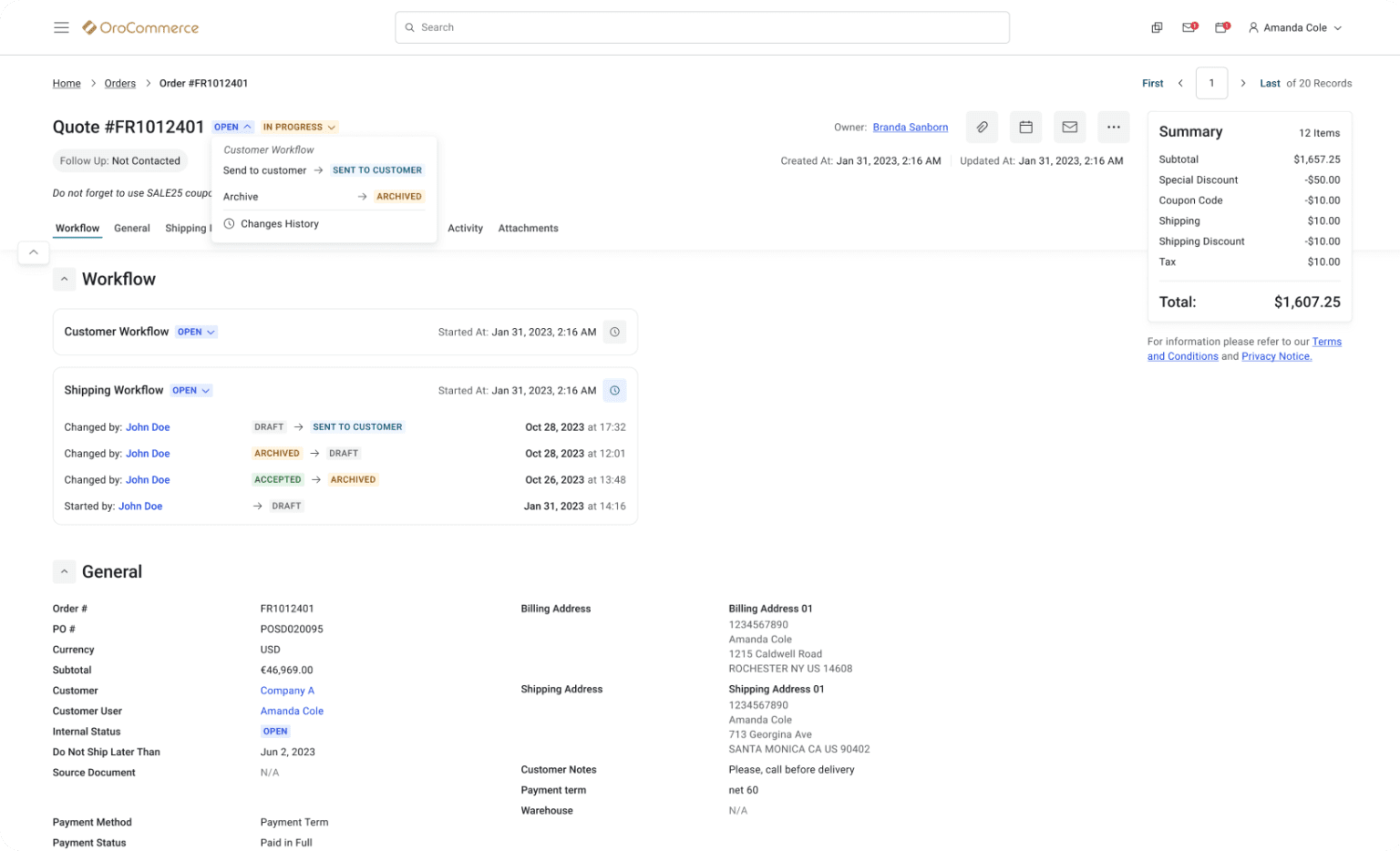The image size is (1400, 851).
Task: Collapse the Workflow section
Action: [x=64, y=279]
